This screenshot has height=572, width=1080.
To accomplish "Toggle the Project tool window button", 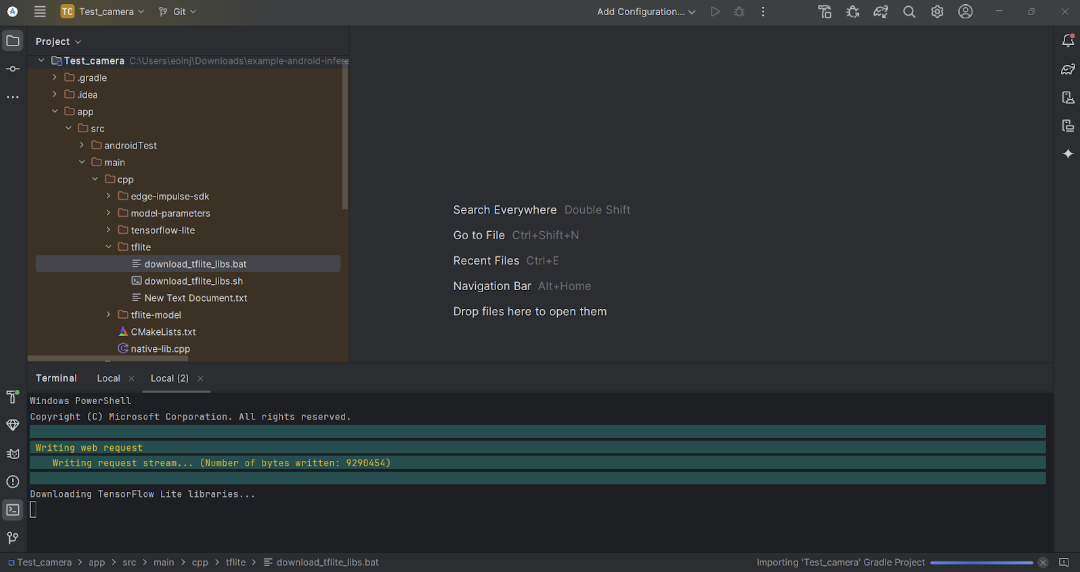I will click(x=13, y=41).
